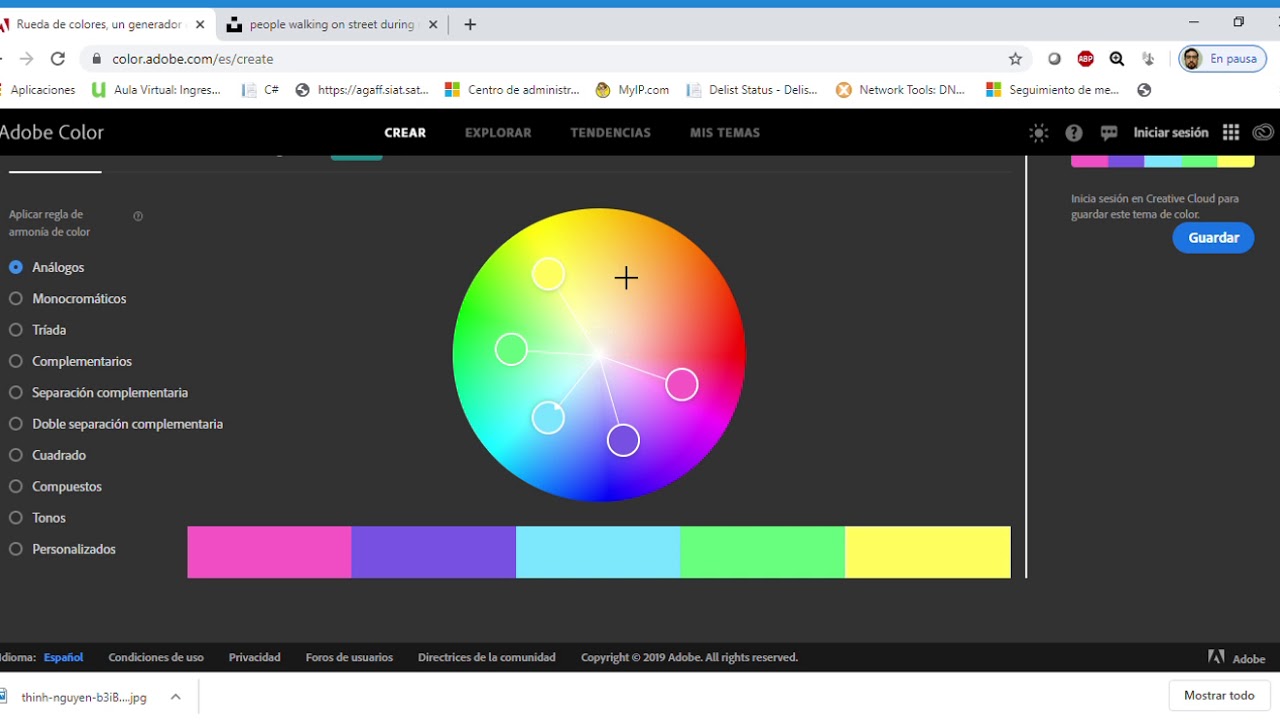The width and height of the screenshot is (1280, 720).
Task: Select the green color swatch
Action: [763, 552]
